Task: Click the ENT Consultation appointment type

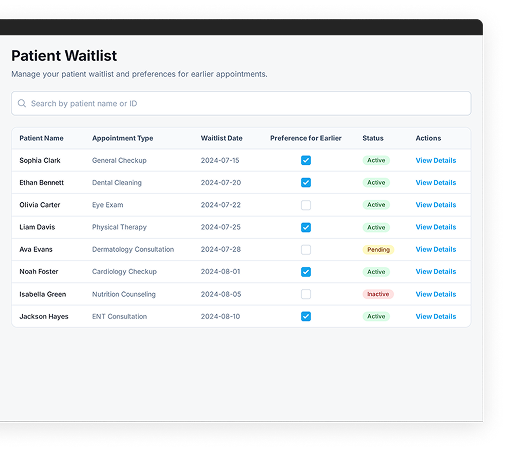Action: click(x=119, y=316)
